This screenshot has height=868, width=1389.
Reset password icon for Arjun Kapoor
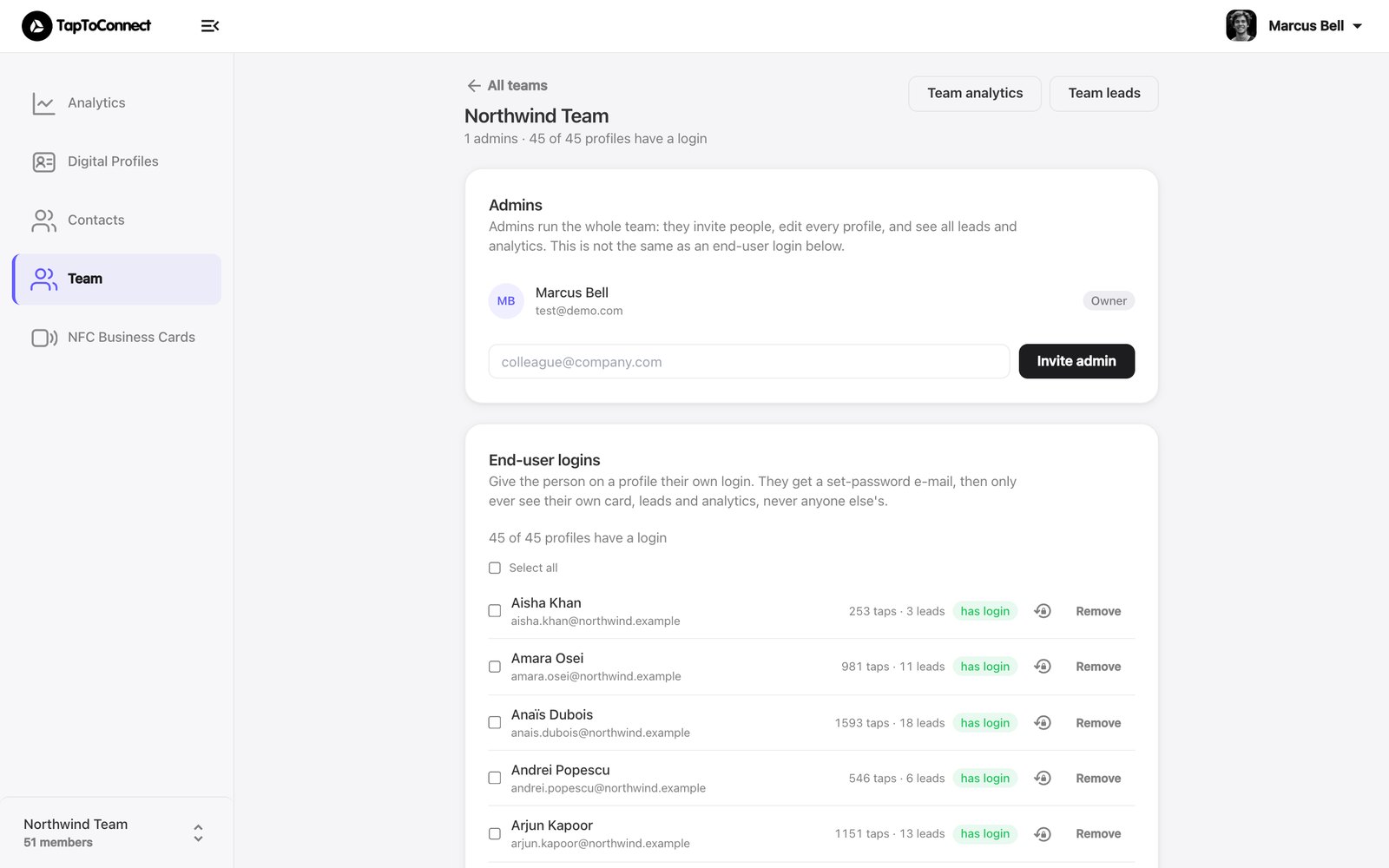click(1043, 833)
